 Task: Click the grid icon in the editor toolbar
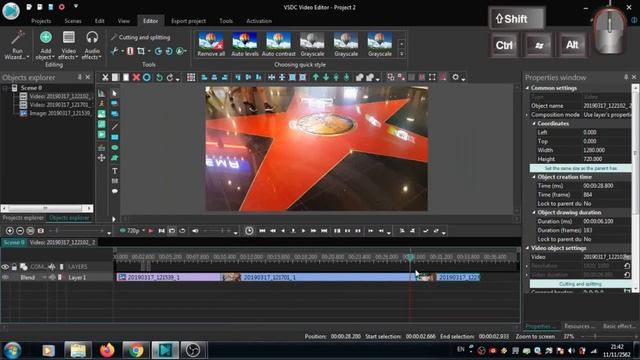click(x=191, y=77)
